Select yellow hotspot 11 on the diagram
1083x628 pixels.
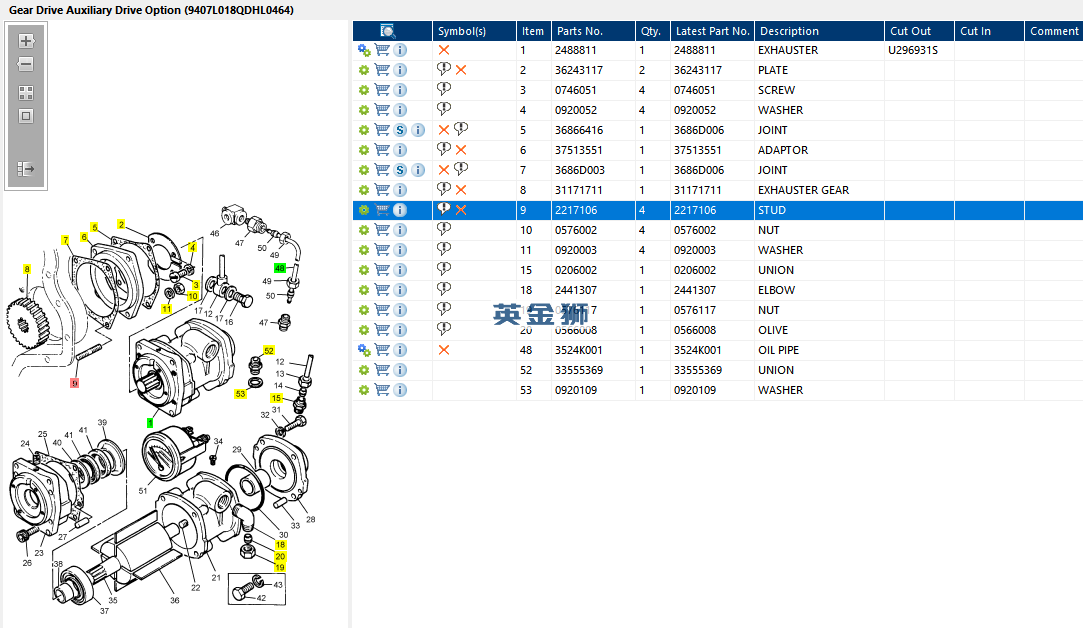[166, 309]
